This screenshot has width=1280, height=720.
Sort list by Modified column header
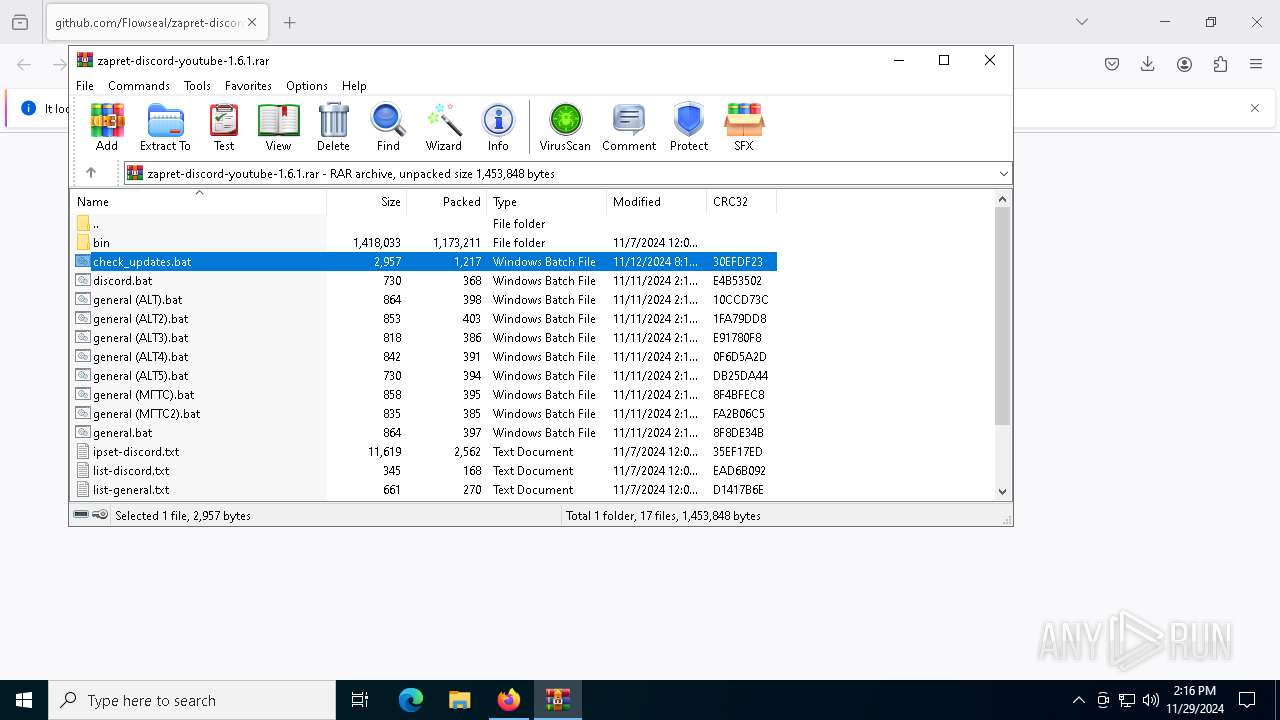657,201
